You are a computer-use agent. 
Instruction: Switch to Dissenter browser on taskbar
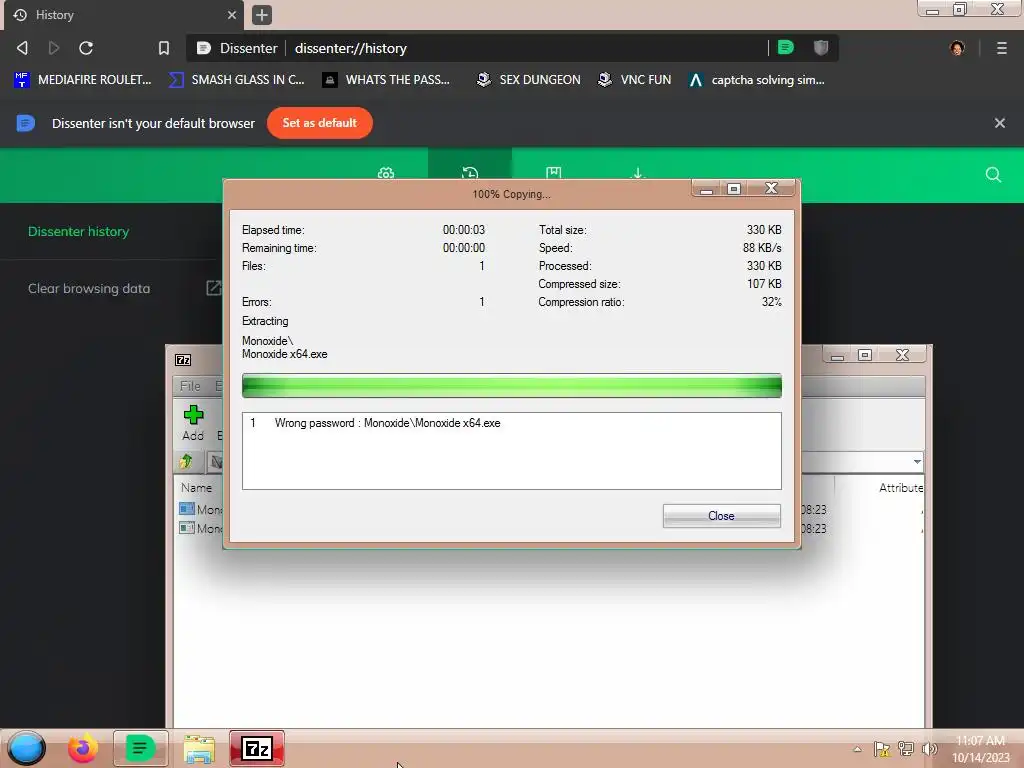(x=140, y=748)
